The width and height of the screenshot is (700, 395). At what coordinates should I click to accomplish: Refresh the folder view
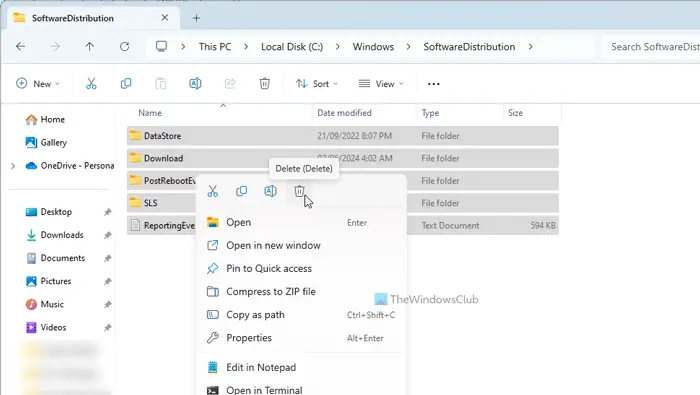point(125,46)
